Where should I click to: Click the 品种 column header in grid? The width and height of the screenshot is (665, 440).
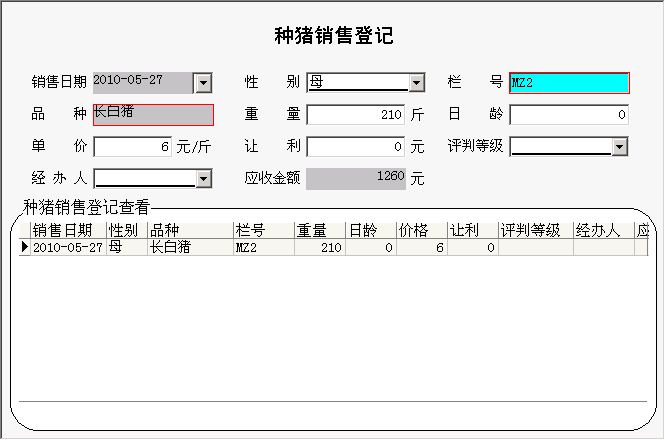189,231
